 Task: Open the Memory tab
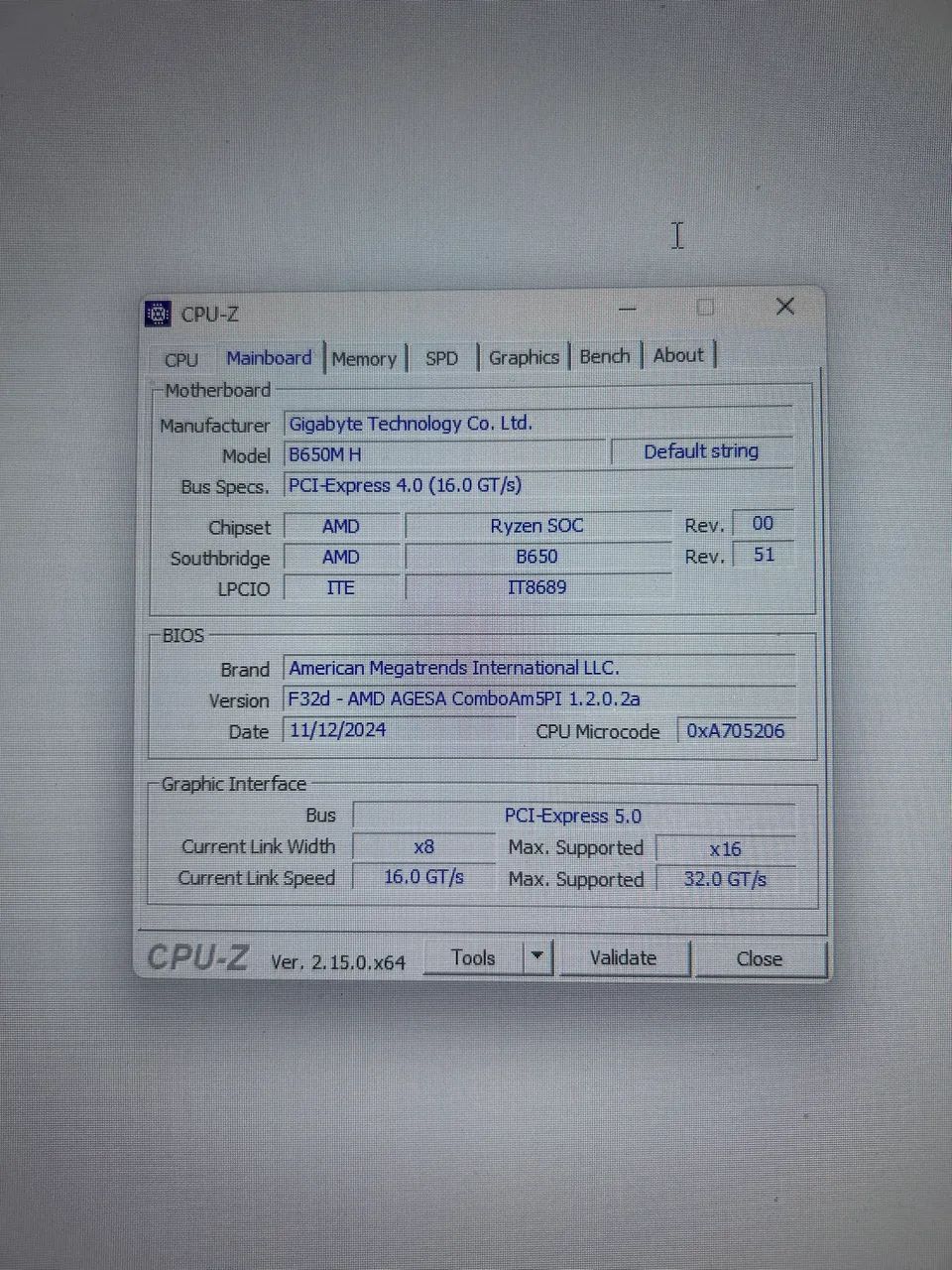tap(364, 358)
